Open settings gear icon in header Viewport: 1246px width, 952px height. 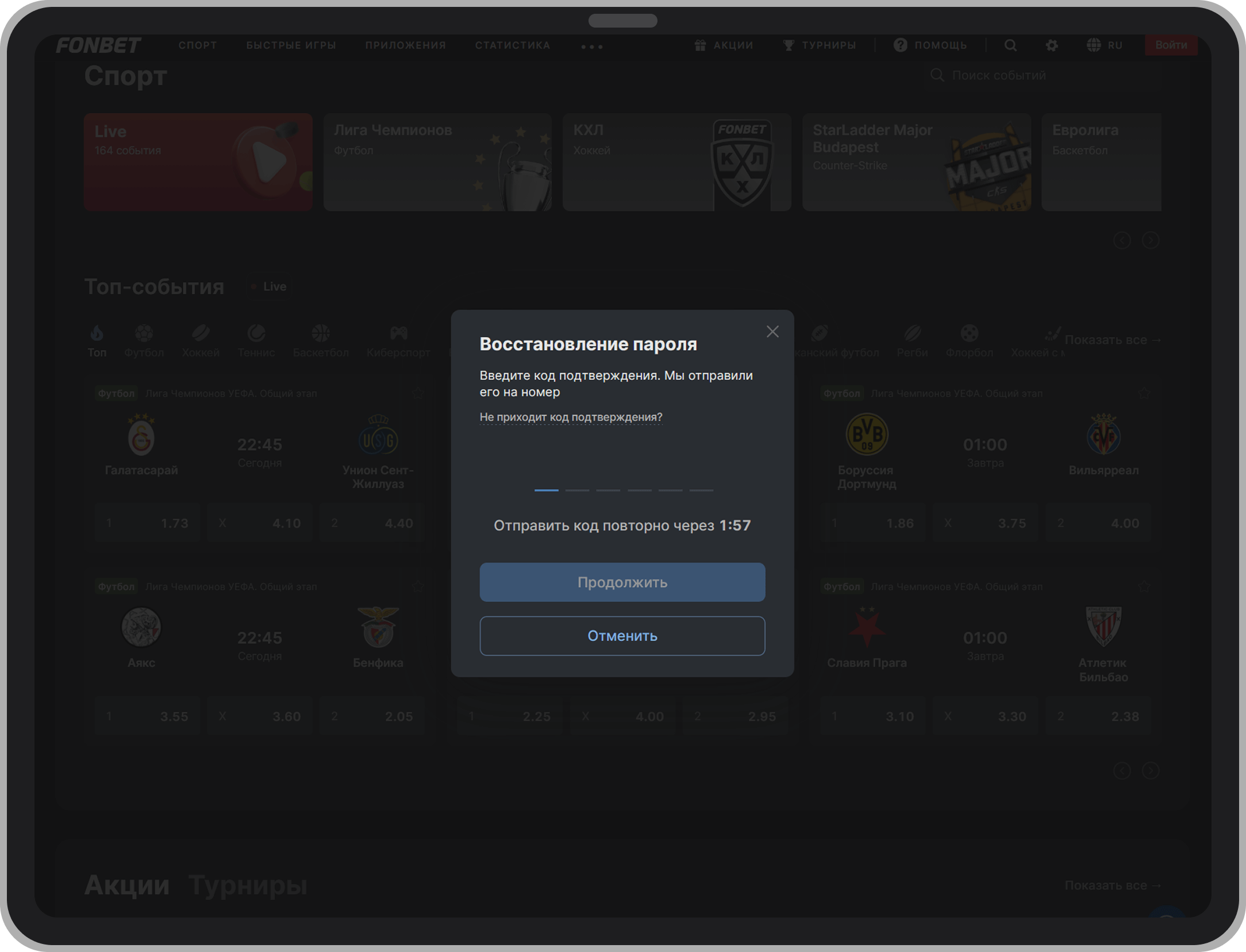point(1051,45)
